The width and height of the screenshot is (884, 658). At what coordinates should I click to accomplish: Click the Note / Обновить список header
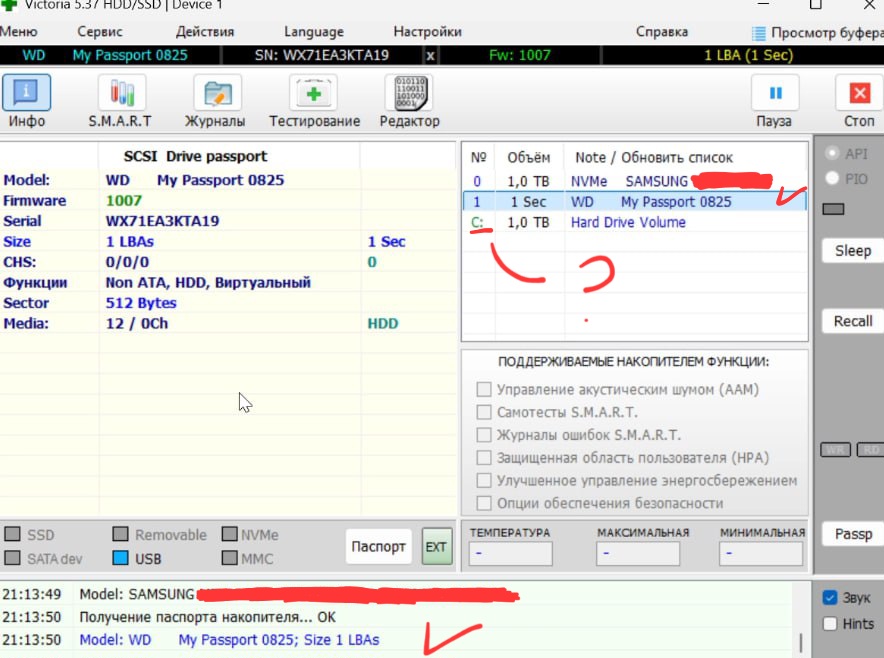click(654, 157)
